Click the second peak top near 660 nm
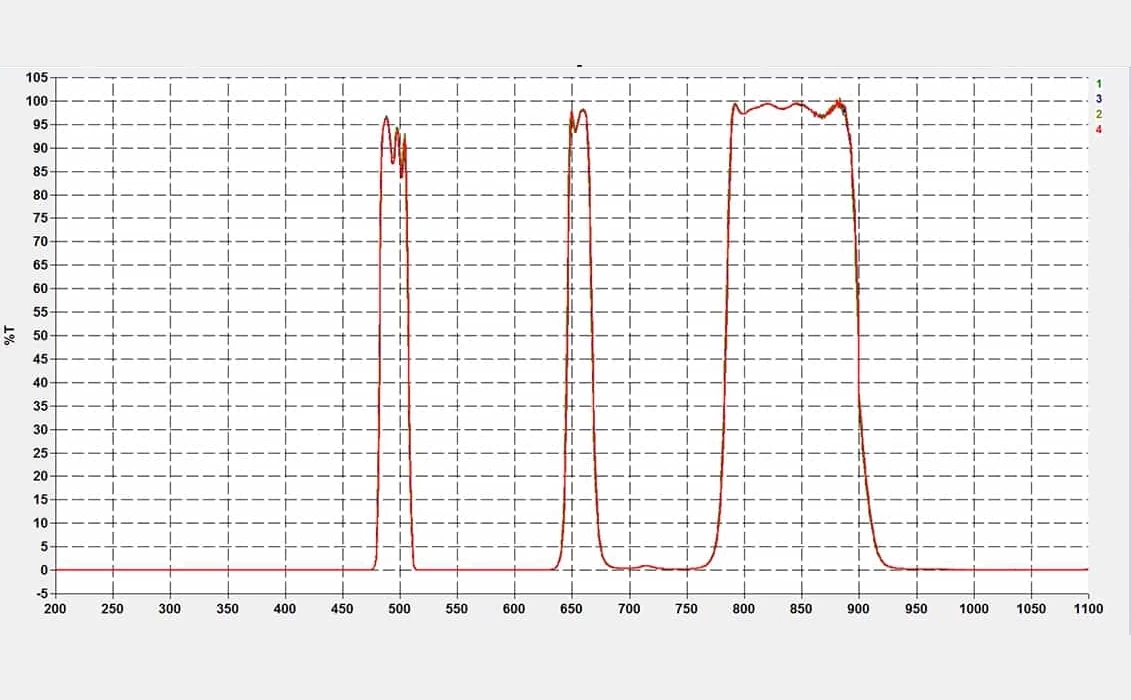 pyautogui.click(x=582, y=110)
